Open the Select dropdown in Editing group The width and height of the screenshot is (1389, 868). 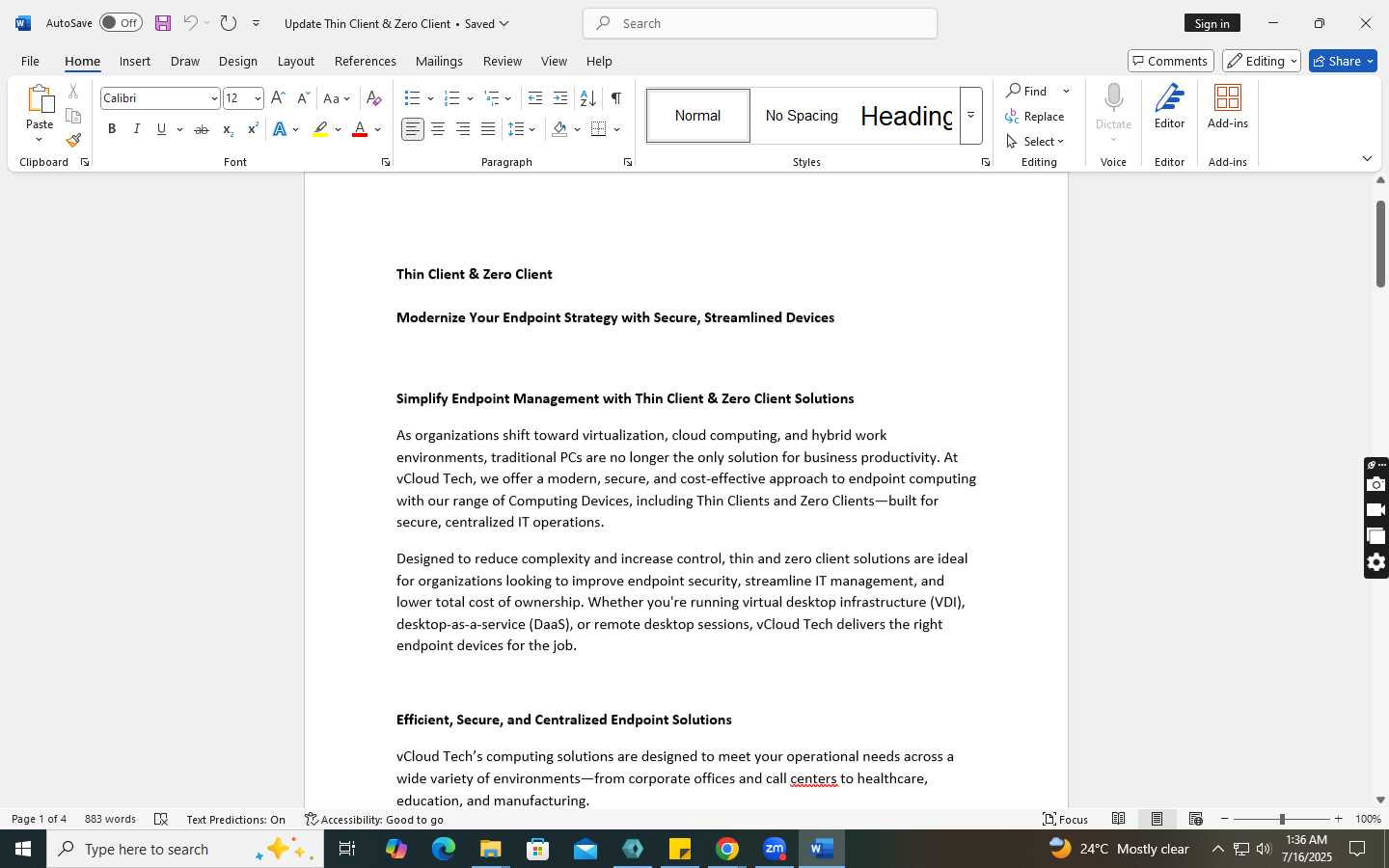click(1035, 141)
